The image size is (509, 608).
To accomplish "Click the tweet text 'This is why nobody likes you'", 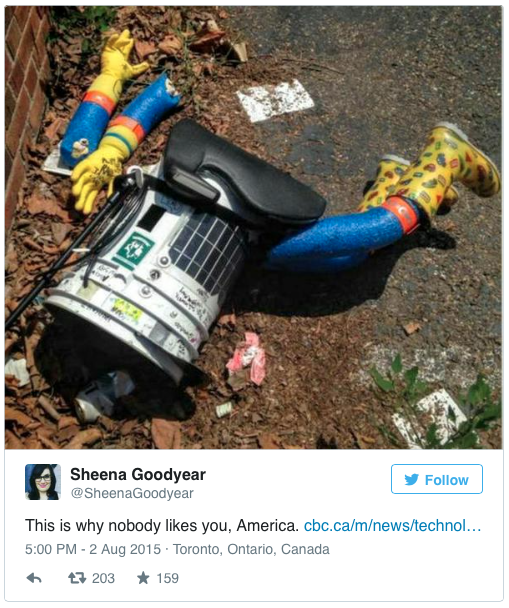I will (x=128, y=526).
